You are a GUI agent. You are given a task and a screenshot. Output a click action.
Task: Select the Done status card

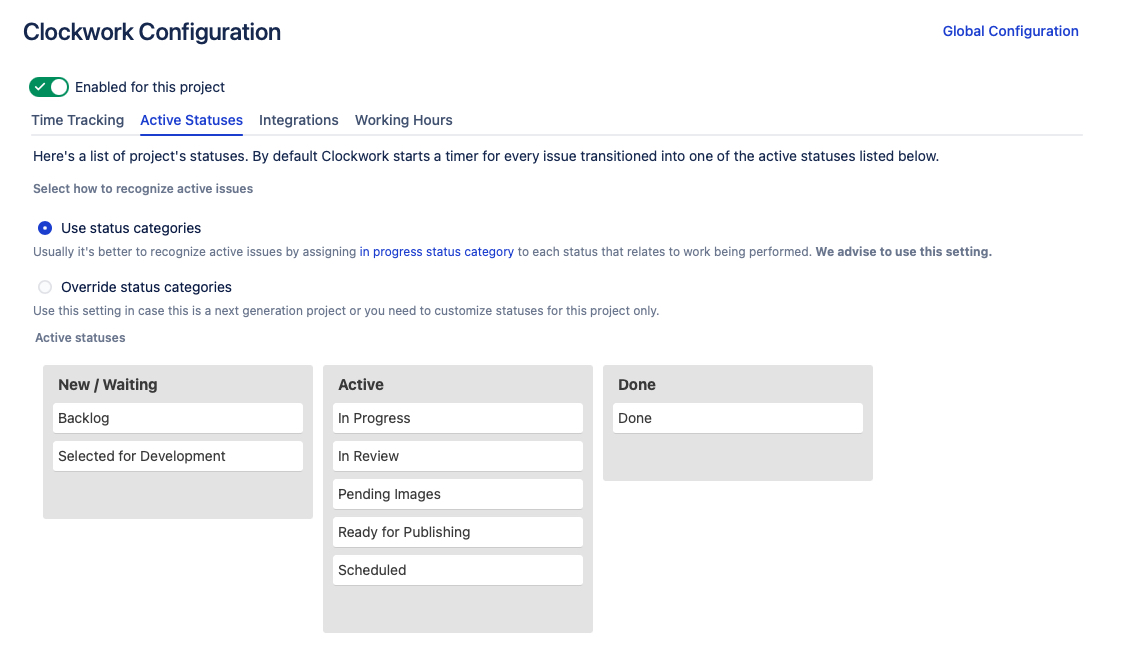[738, 418]
